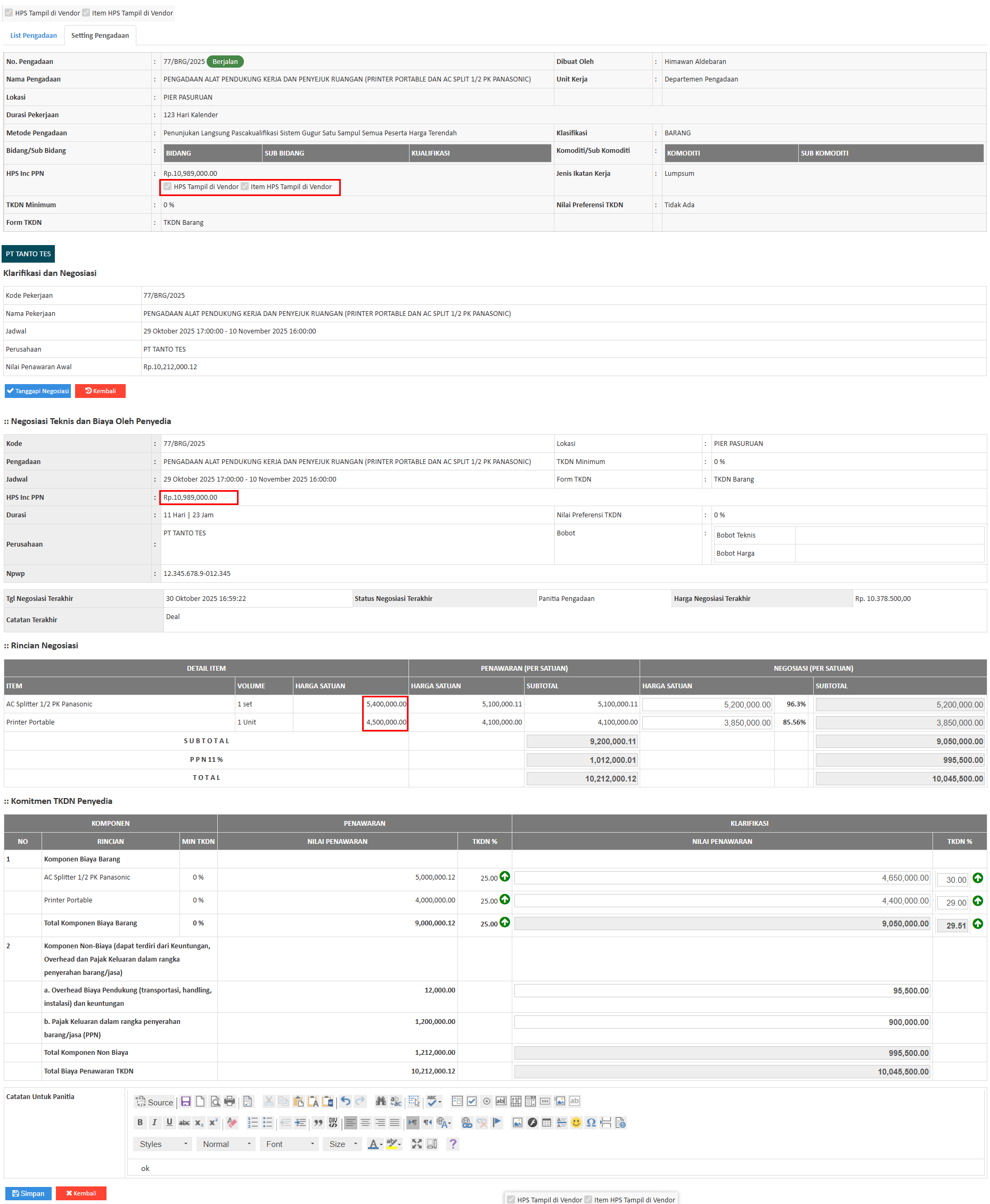
Task: Toggle Italic formatting in the editor
Action: point(154,1122)
